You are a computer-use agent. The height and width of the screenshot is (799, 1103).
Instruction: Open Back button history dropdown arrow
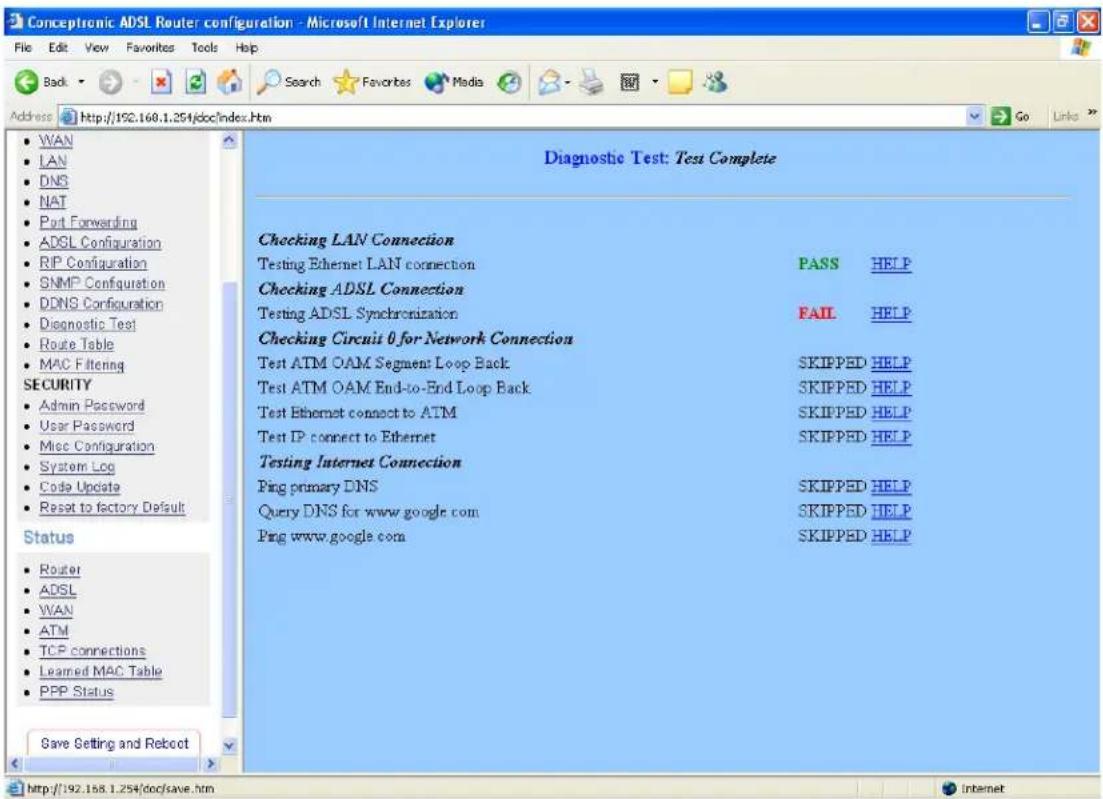coord(82,82)
